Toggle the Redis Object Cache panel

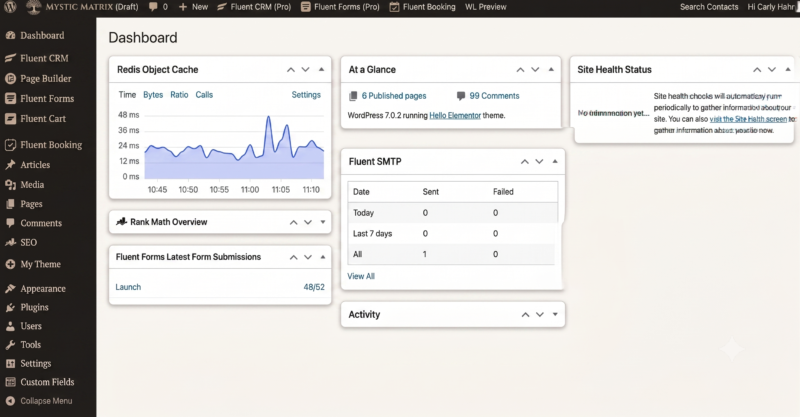coord(321,69)
